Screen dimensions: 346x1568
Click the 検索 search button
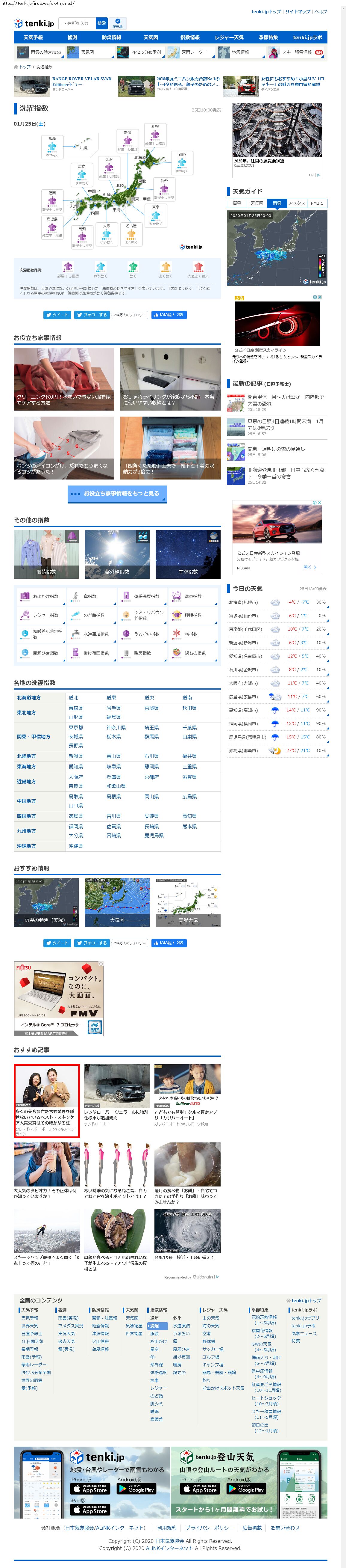pos(101,23)
